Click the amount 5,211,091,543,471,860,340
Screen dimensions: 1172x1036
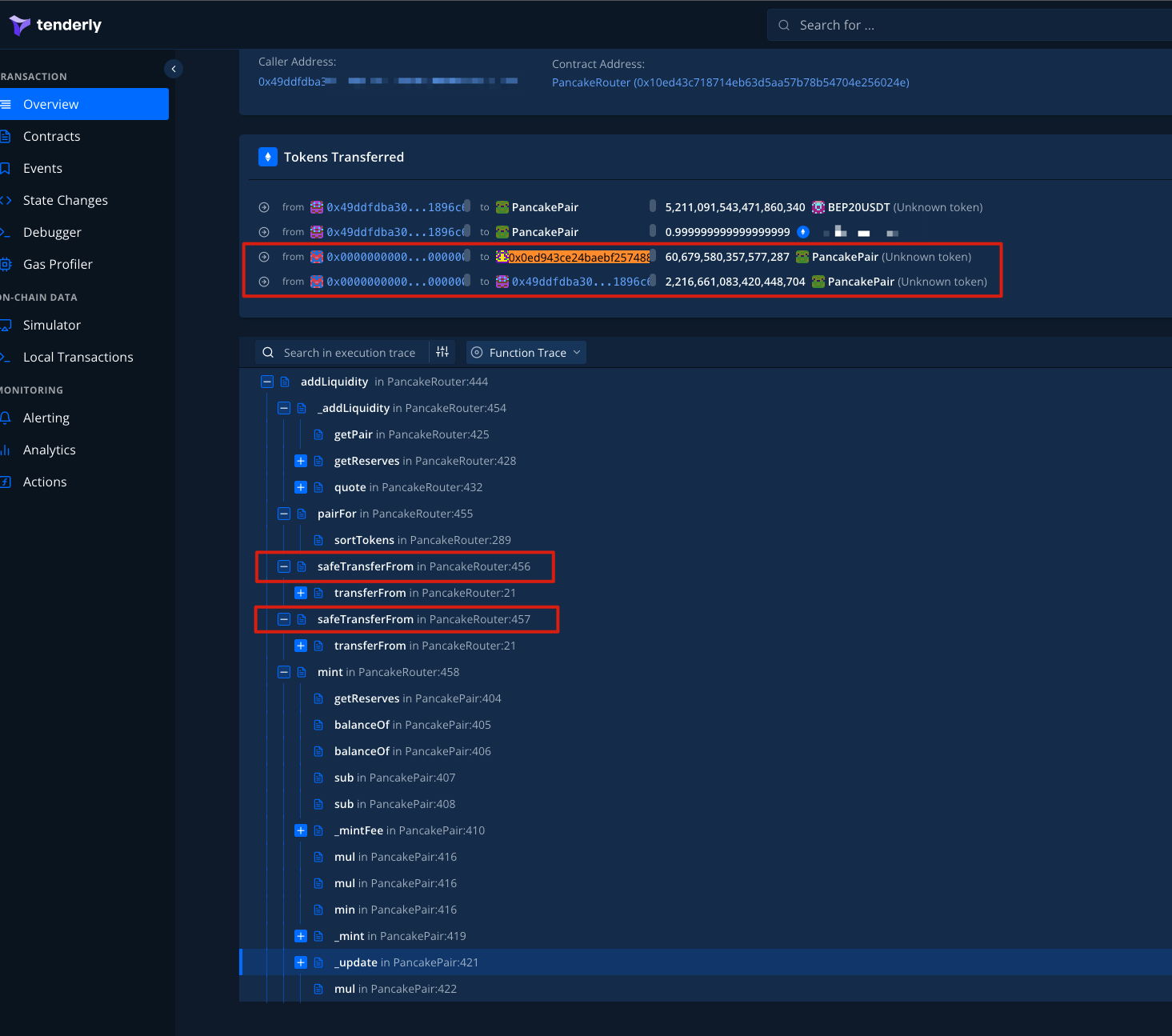pos(735,207)
